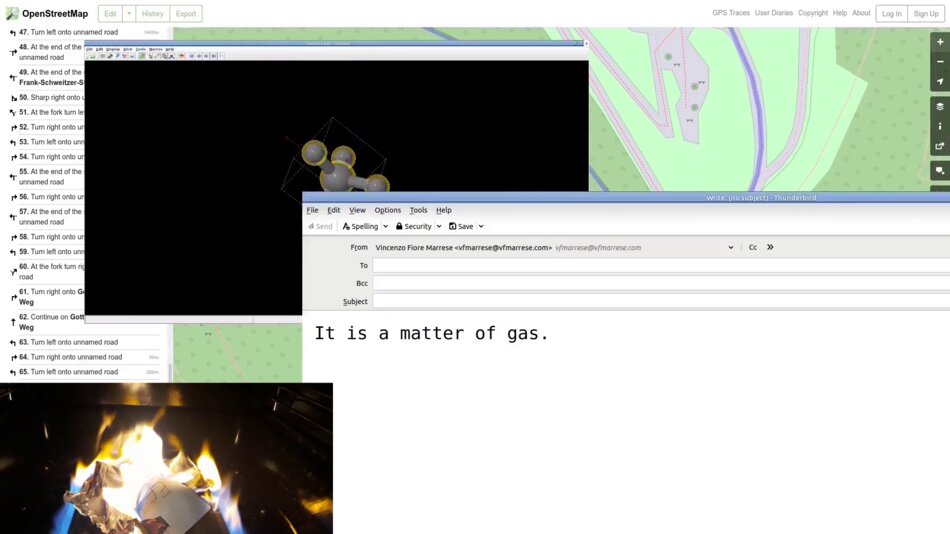Click turn-left icon of step 65

point(13,373)
